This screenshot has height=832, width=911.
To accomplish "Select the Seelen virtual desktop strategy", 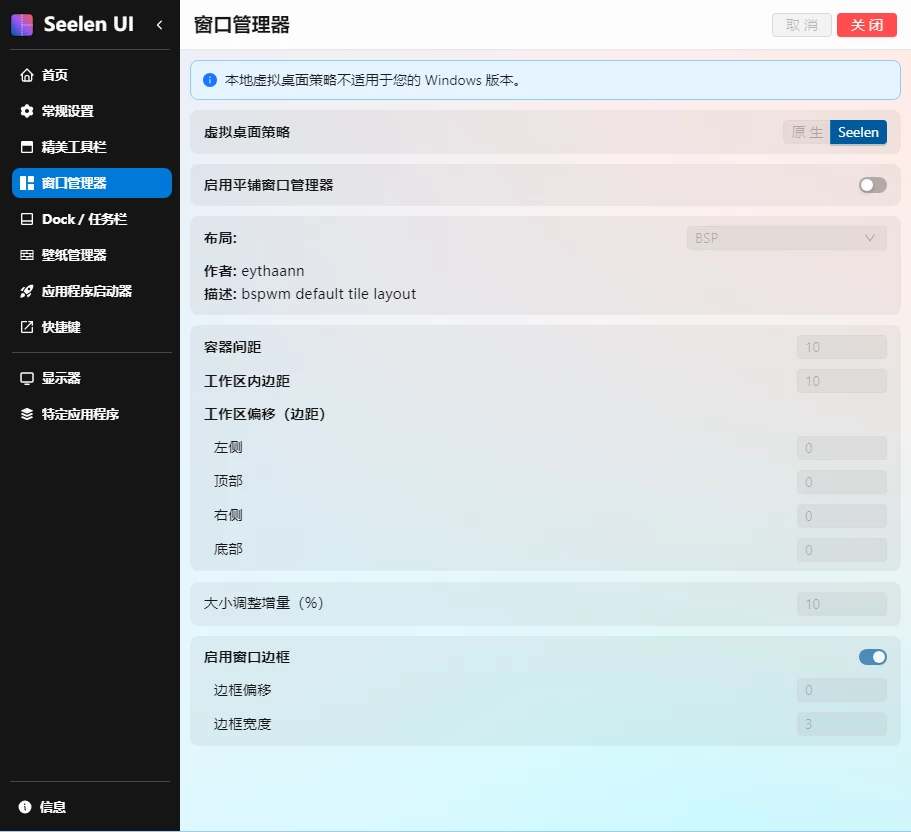I will (858, 132).
